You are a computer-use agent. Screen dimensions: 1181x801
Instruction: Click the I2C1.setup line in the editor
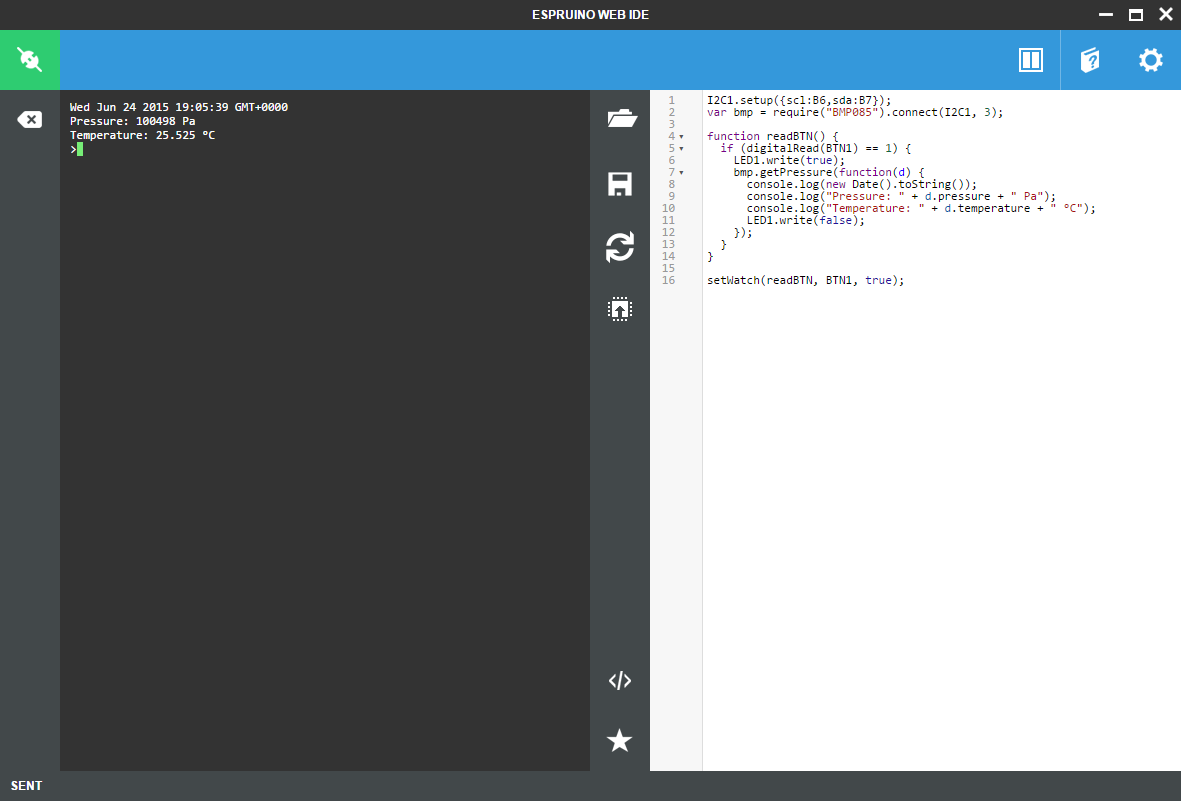[798, 100]
